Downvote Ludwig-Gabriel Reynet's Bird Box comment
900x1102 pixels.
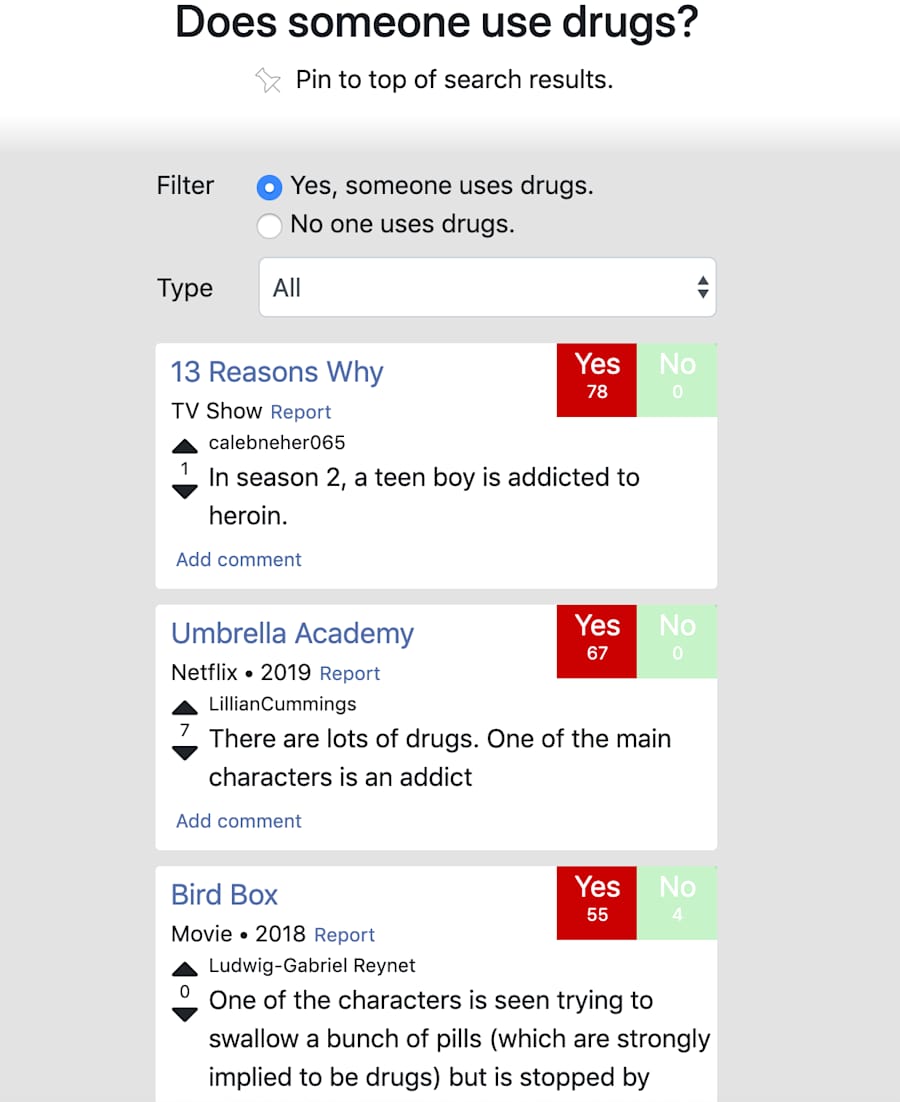pos(185,1014)
